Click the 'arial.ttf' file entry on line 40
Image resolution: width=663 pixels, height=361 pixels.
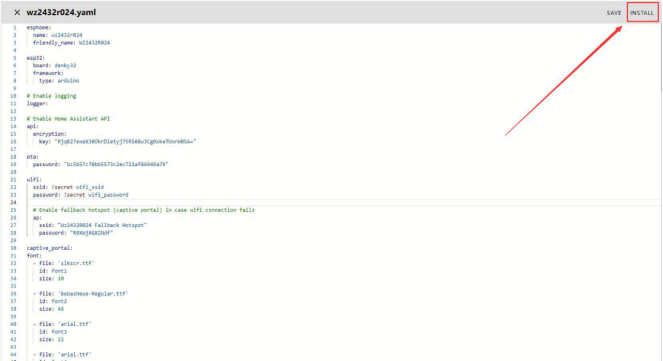pyautogui.click(x=62, y=324)
